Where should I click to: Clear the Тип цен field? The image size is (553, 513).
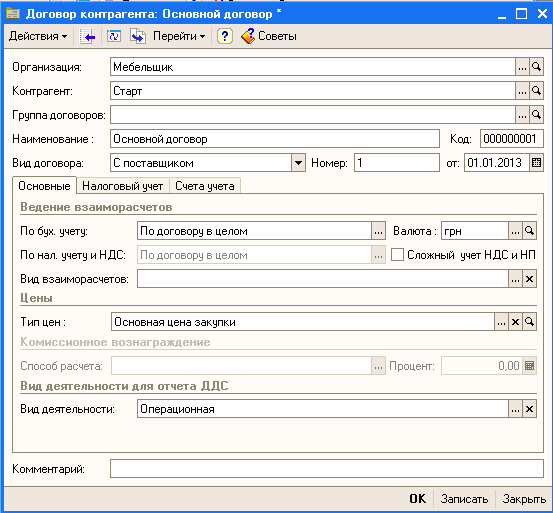click(515, 322)
